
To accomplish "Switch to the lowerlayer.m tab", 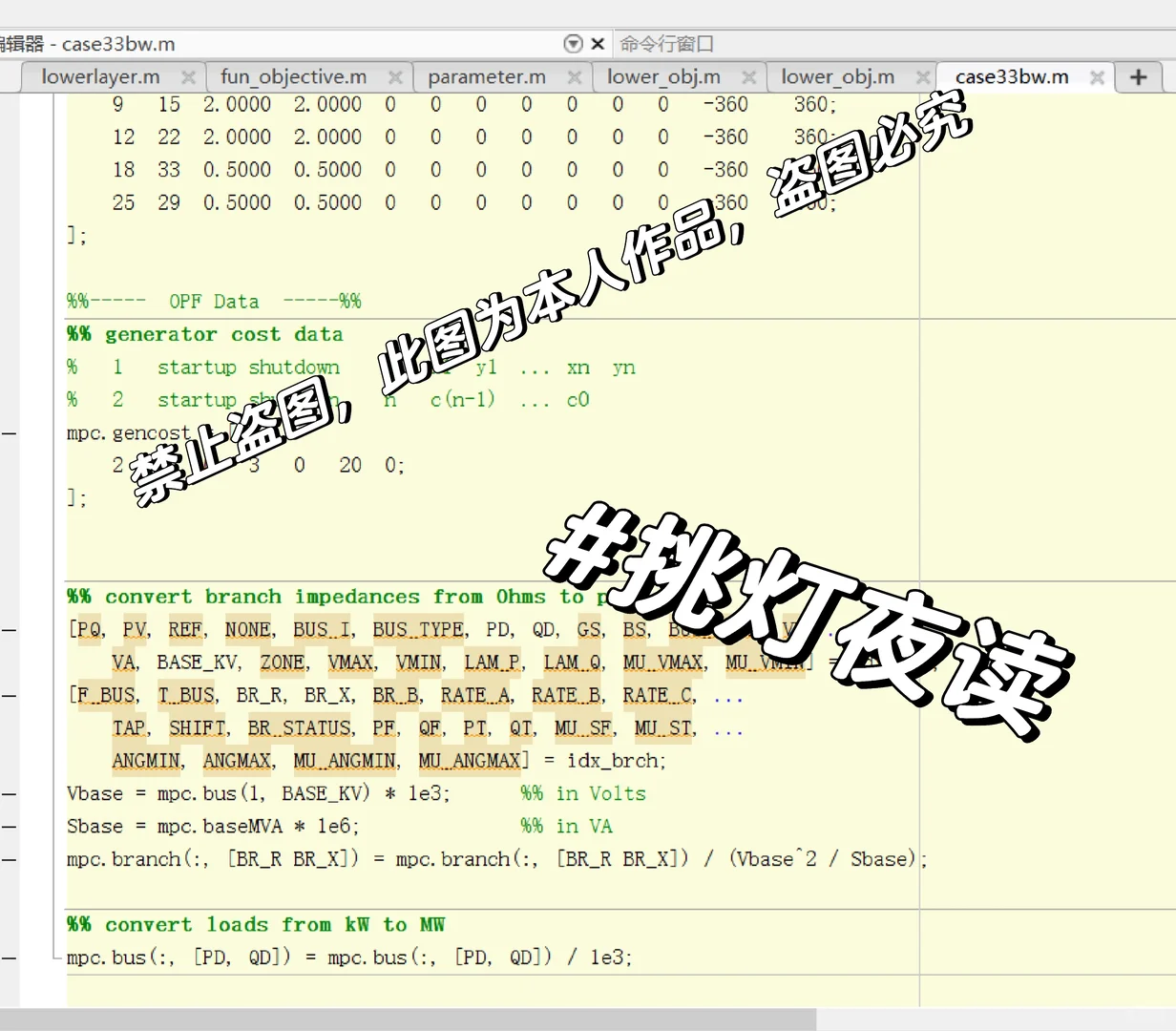I will pyautogui.click(x=101, y=76).
